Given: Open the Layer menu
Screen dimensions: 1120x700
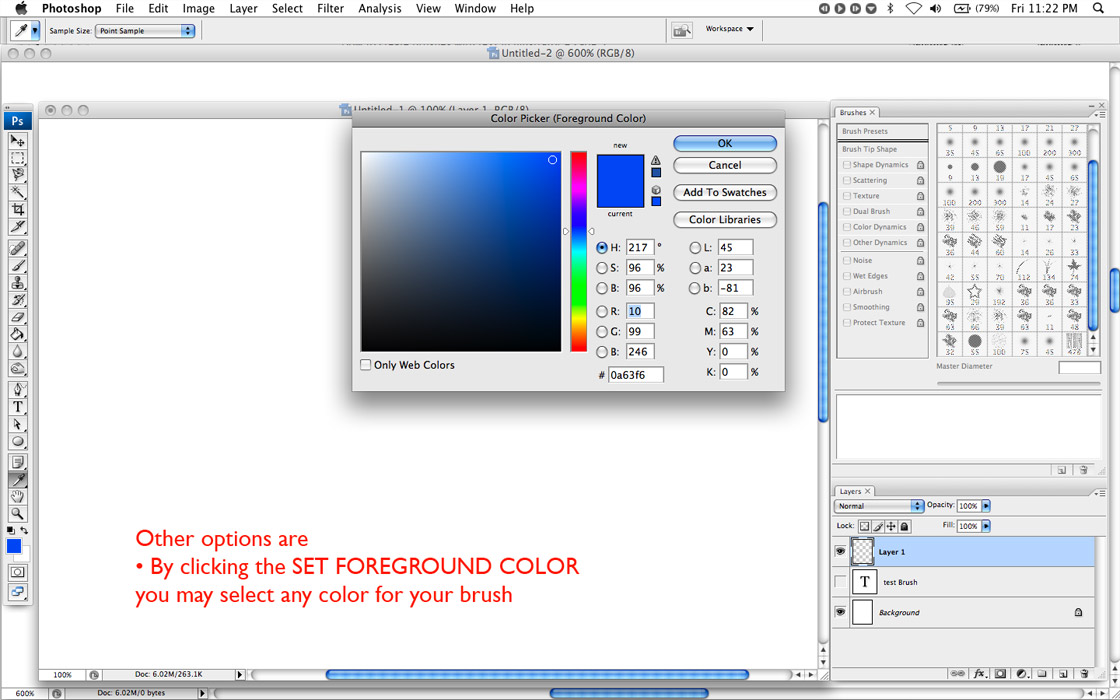Looking at the screenshot, I should tap(244, 9).
